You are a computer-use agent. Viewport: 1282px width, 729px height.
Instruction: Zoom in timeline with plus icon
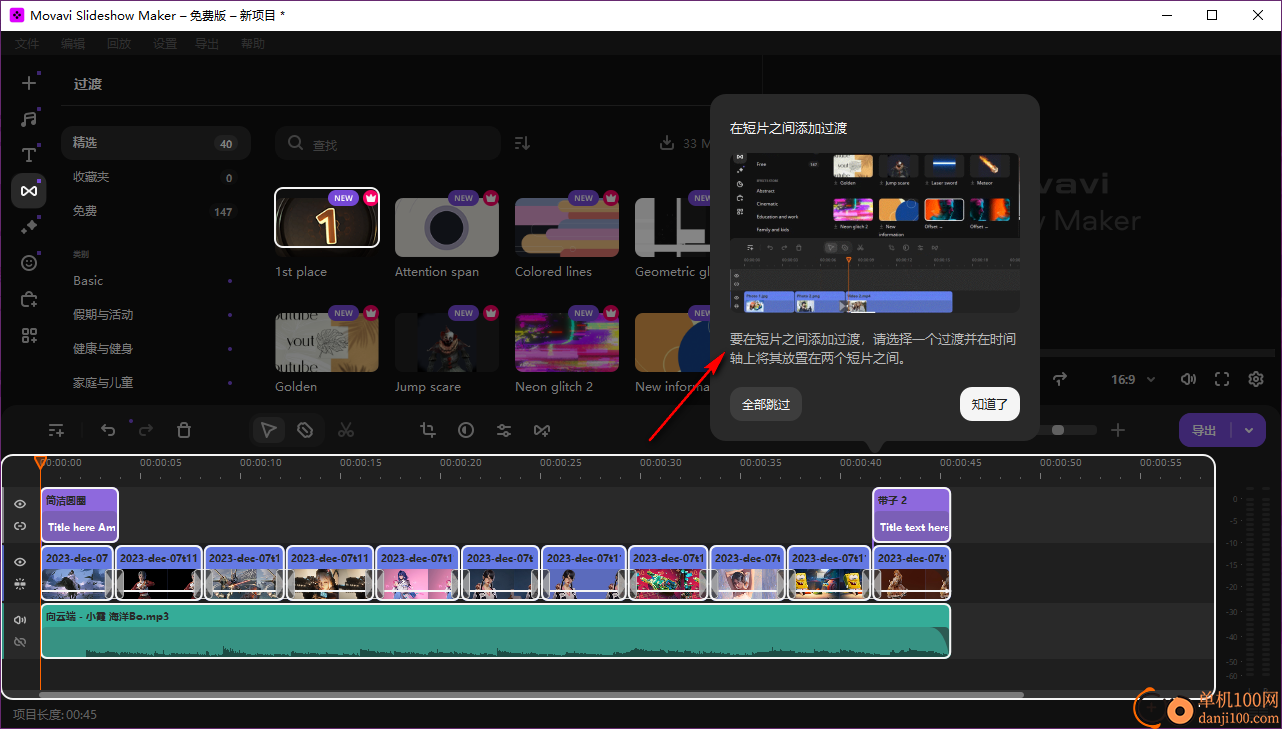pos(1118,430)
